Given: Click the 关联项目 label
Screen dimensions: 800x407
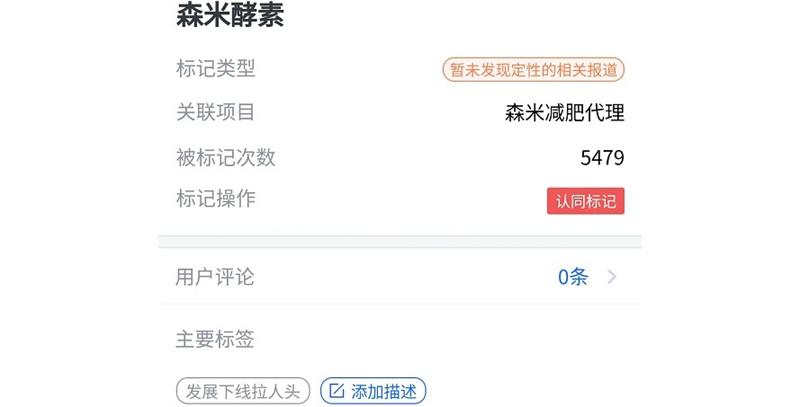Looking at the screenshot, I should click(216, 113).
